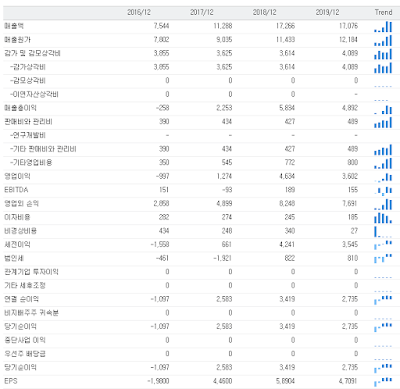Select the 영업이익 row label
The height and width of the screenshot is (389, 400).
pyautogui.click(x=17, y=176)
